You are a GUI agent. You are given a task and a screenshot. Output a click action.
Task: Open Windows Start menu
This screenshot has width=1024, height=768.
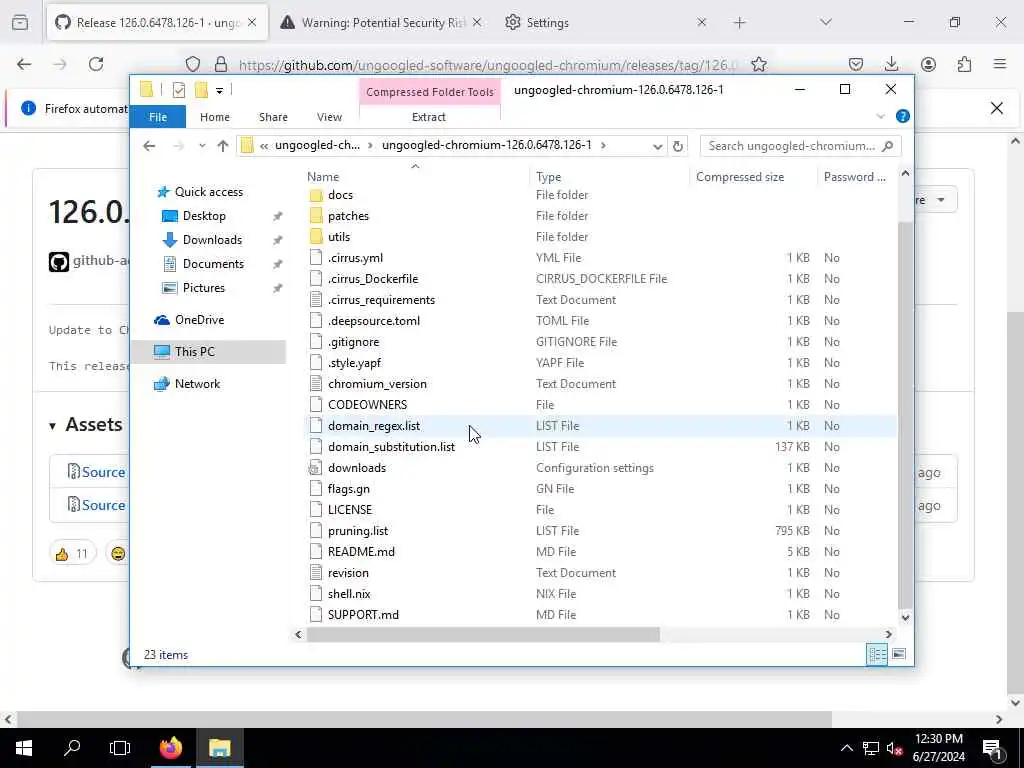pyautogui.click(x=24, y=748)
